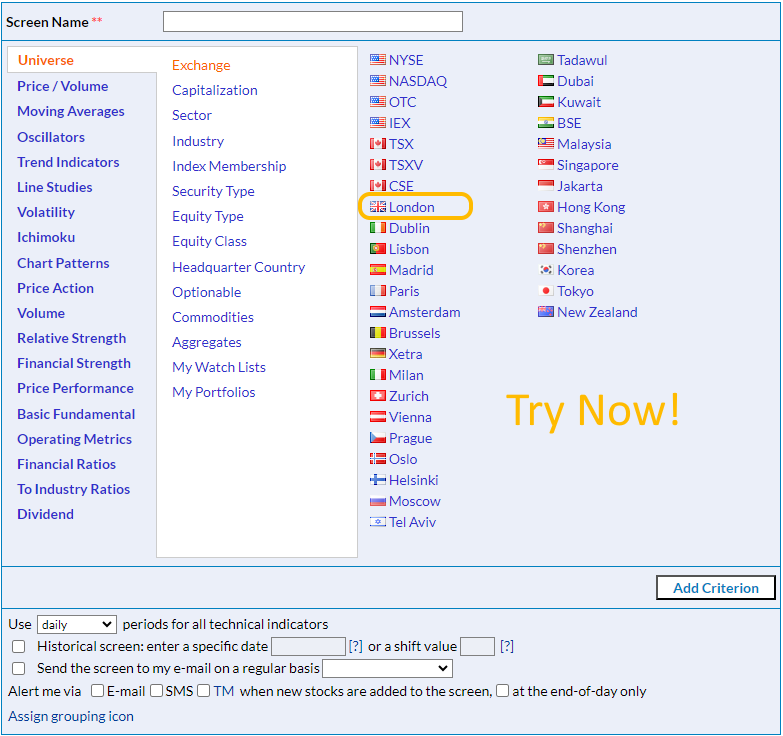Enable the Historical screen checkbox

point(19,647)
